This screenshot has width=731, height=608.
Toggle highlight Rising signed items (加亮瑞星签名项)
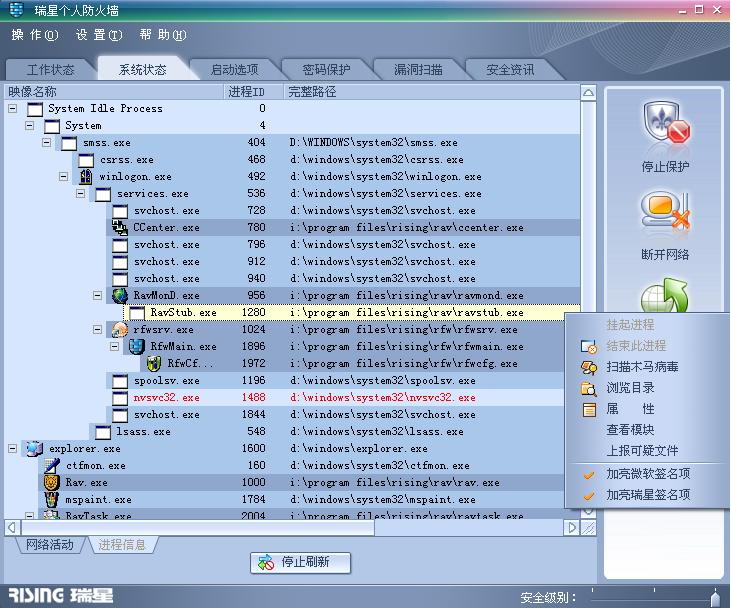(x=648, y=495)
